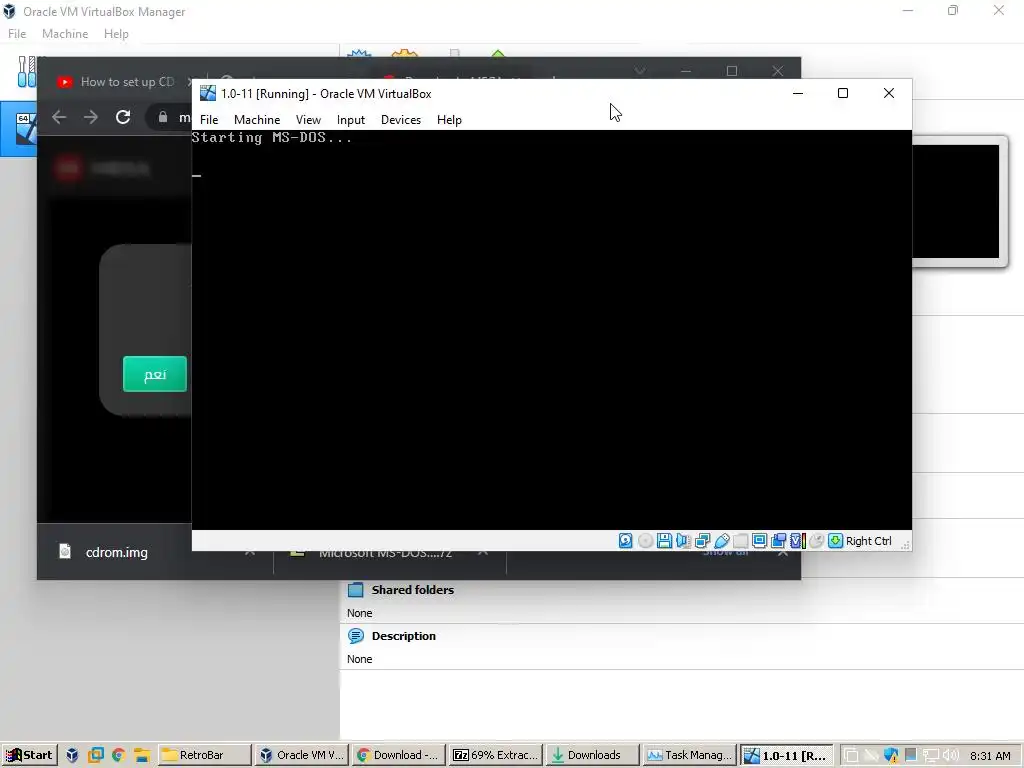This screenshot has width=1024, height=768.
Task: Maximize the running VM window
Action: pyautogui.click(x=843, y=93)
